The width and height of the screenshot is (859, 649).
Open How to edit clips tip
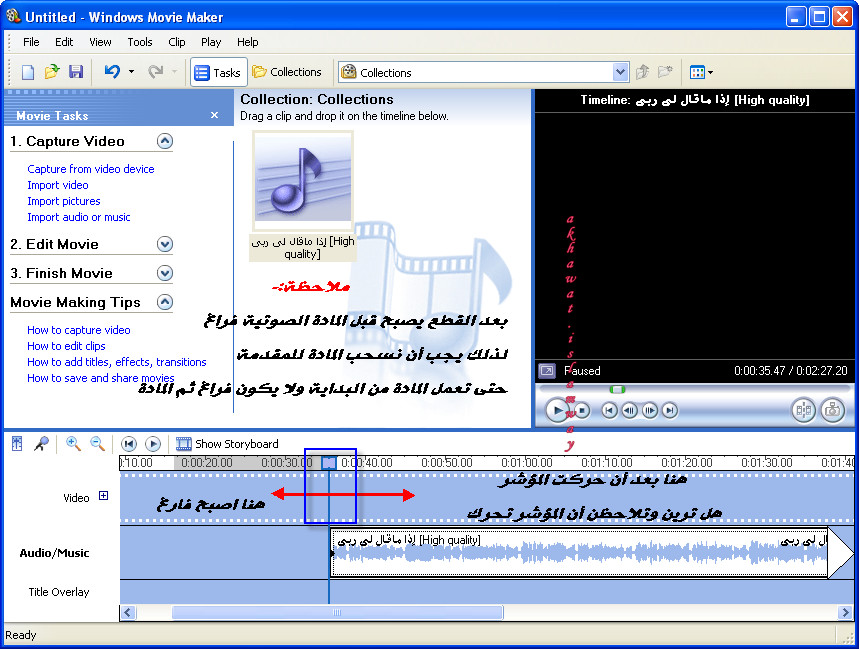pyautogui.click(x=66, y=346)
